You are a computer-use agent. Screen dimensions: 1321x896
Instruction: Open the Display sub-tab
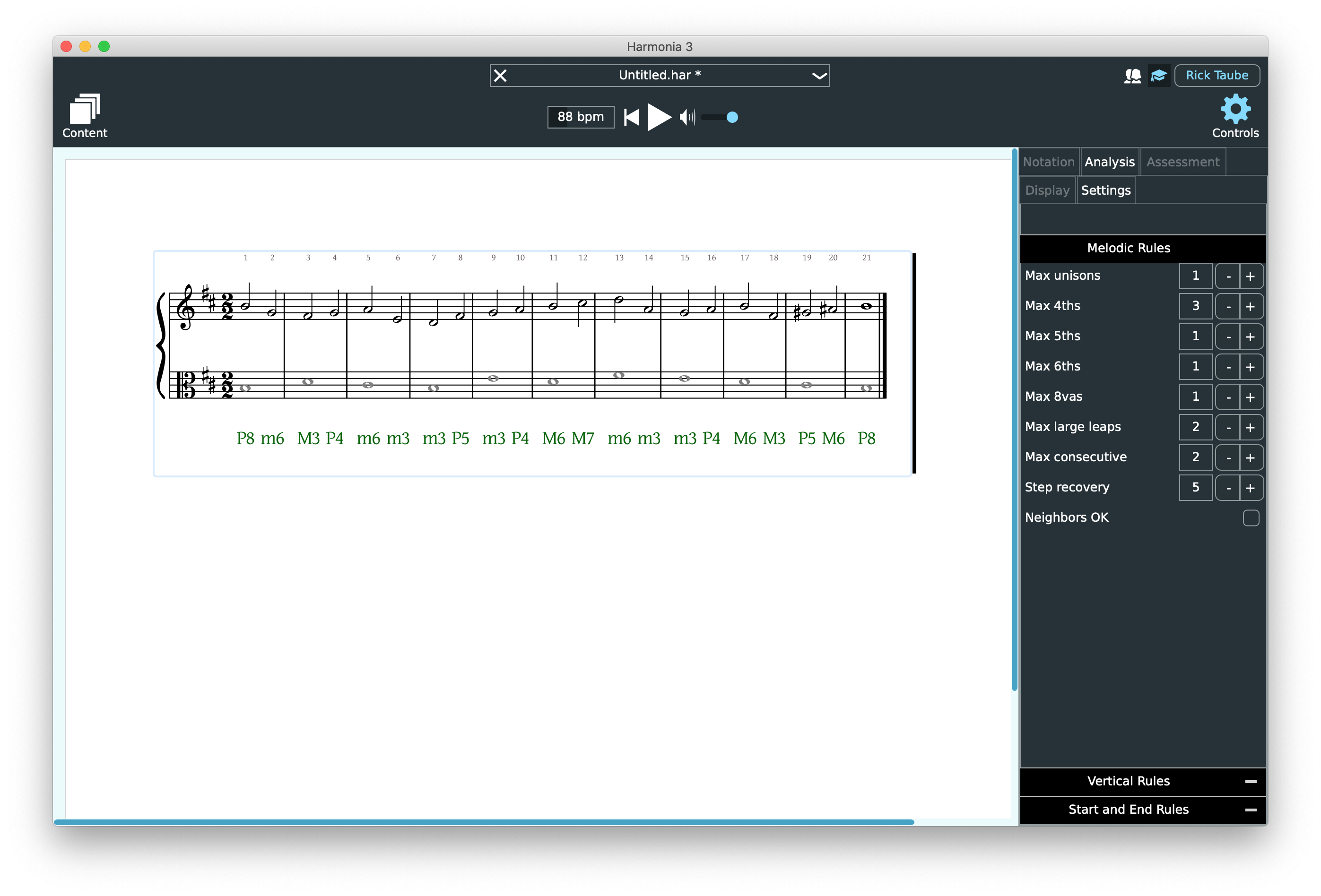1047,190
